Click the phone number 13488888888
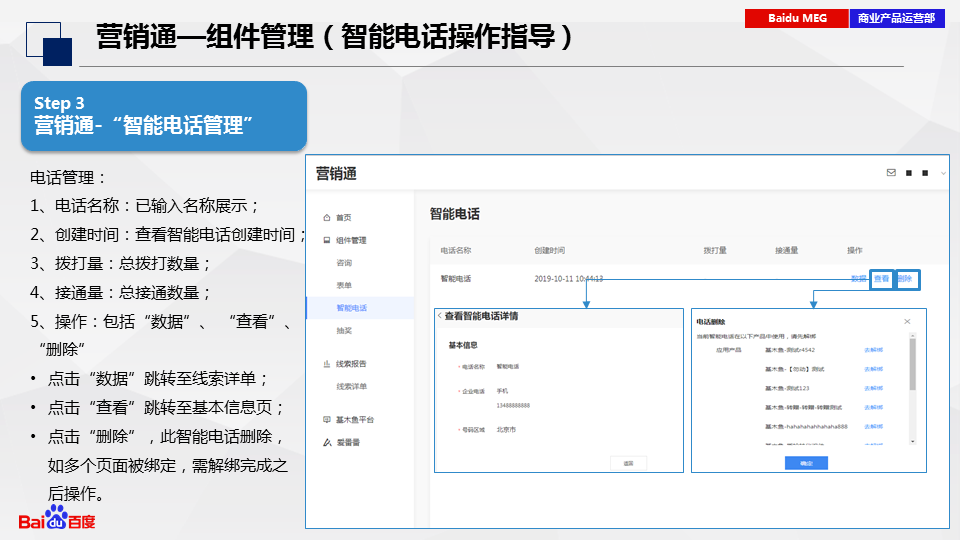960x540 pixels. 513,405
